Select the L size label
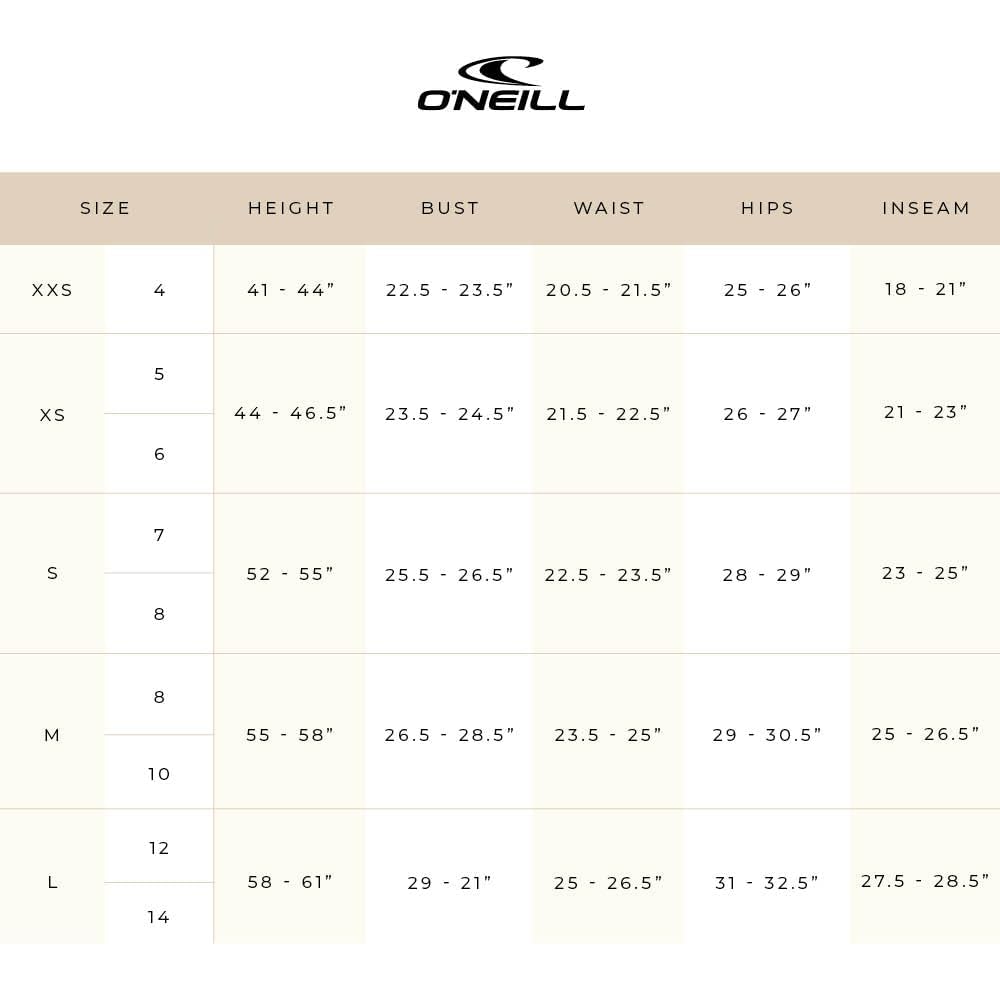This screenshot has height=1000, width=1000. (53, 882)
